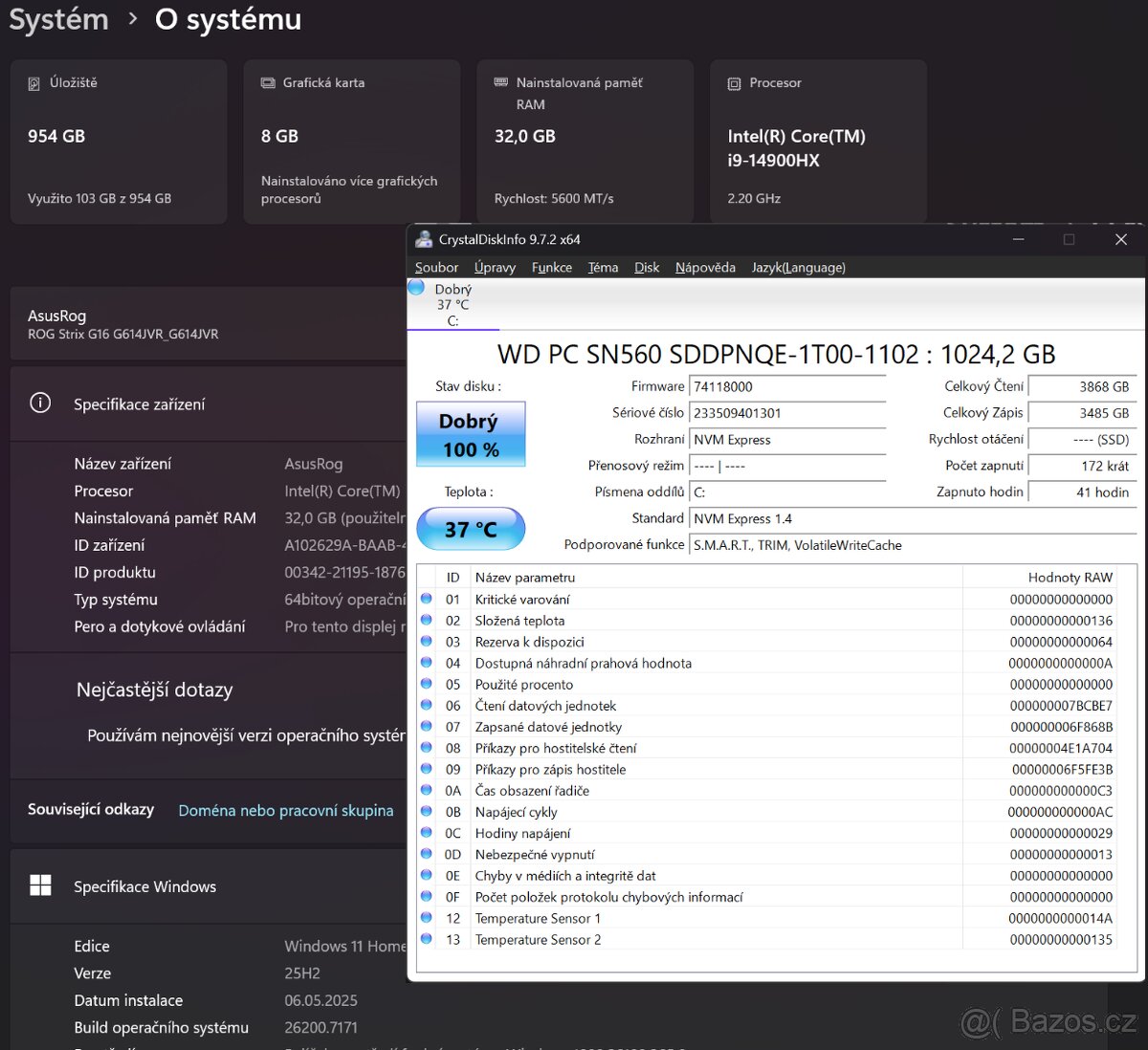The height and width of the screenshot is (1050, 1148).
Task: Click the Windows logo beside Specifikace Windows
Action: click(x=40, y=886)
